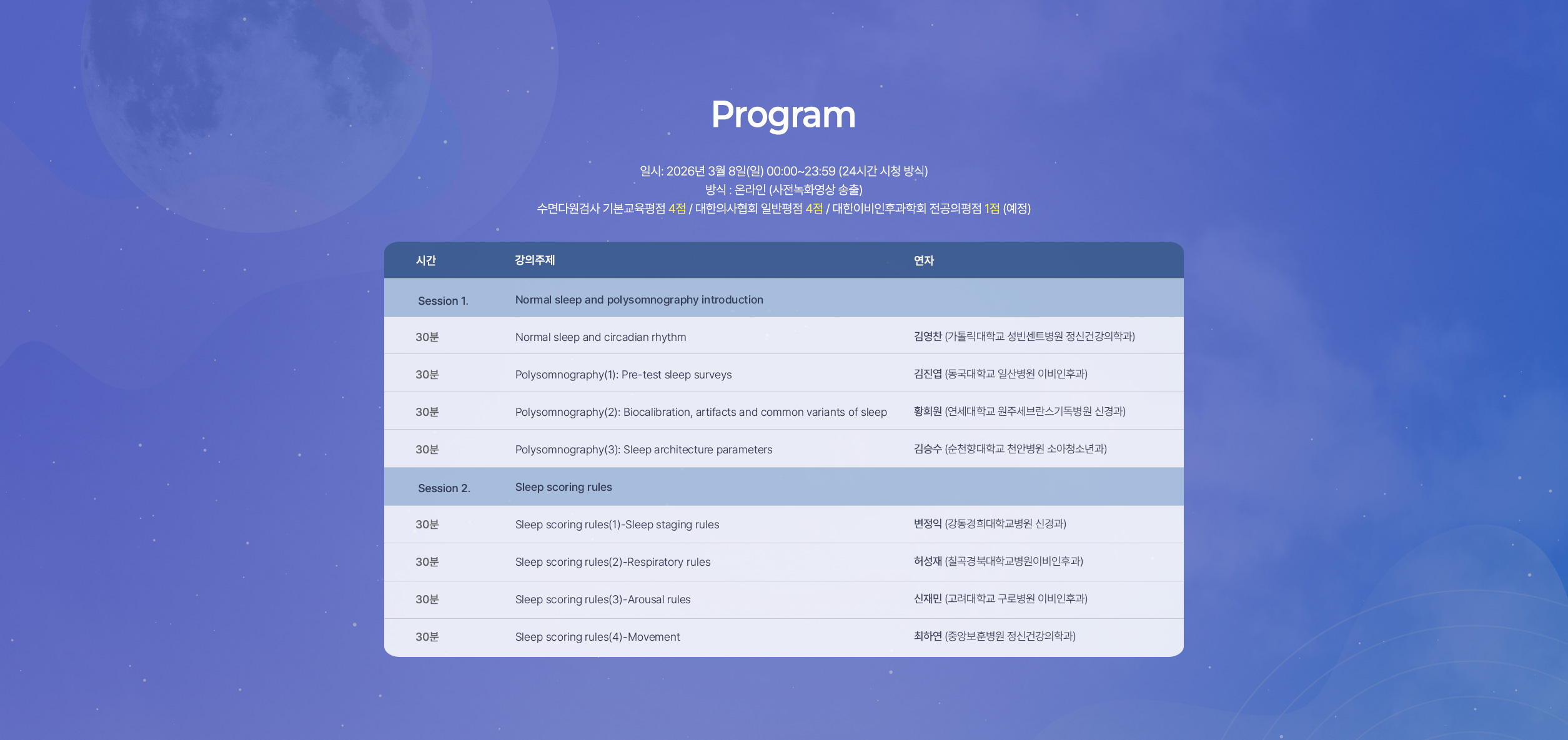Click 'Normal sleep and circadian rhythm' lecture

(600, 337)
